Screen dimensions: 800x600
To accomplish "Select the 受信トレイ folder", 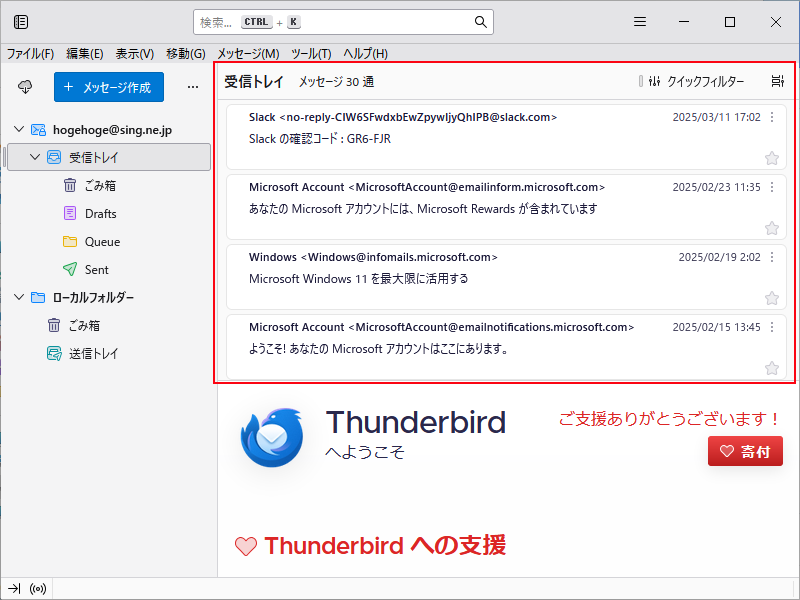I will pyautogui.click(x=108, y=157).
